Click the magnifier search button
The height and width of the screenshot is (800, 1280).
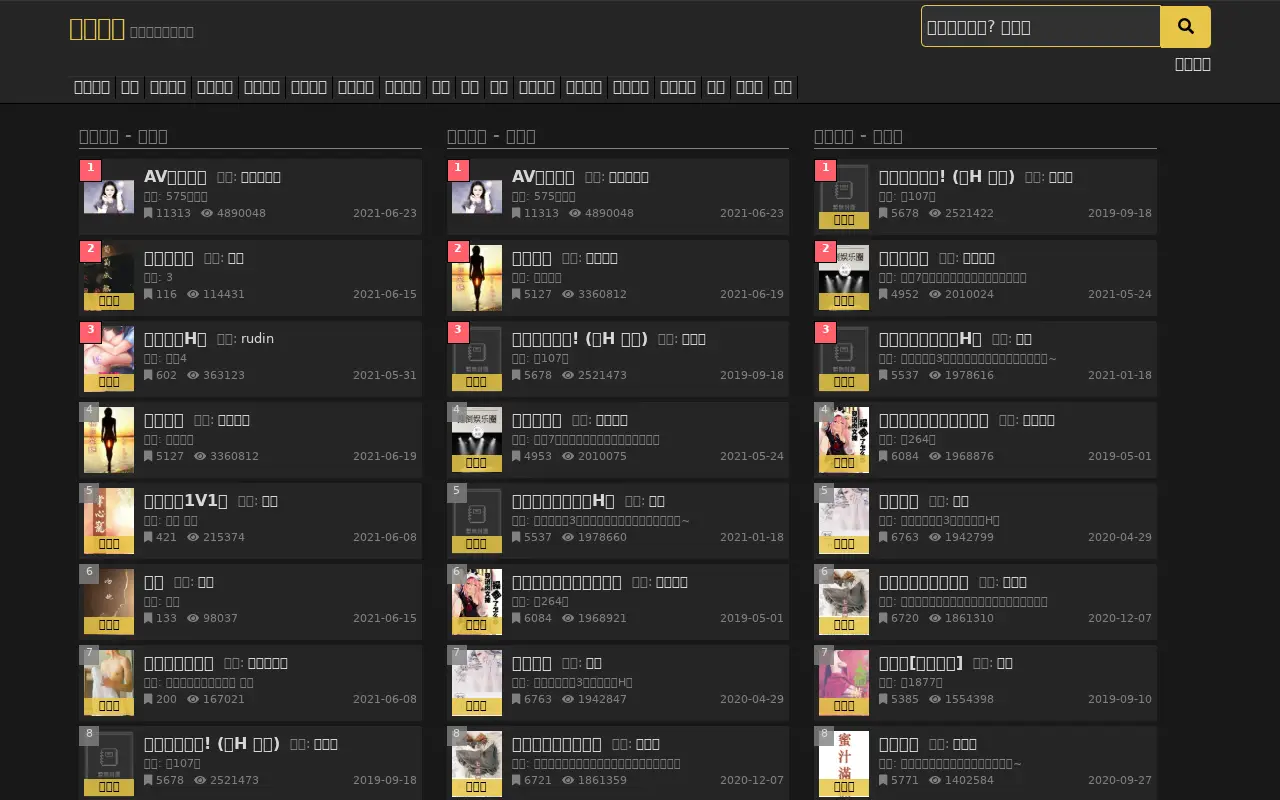(1186, 27)
